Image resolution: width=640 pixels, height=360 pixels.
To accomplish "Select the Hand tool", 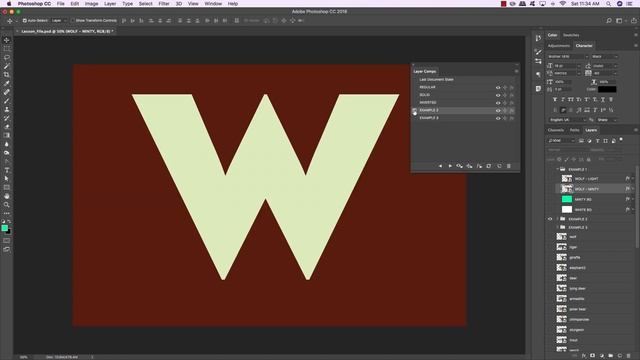I will [7, 196].
